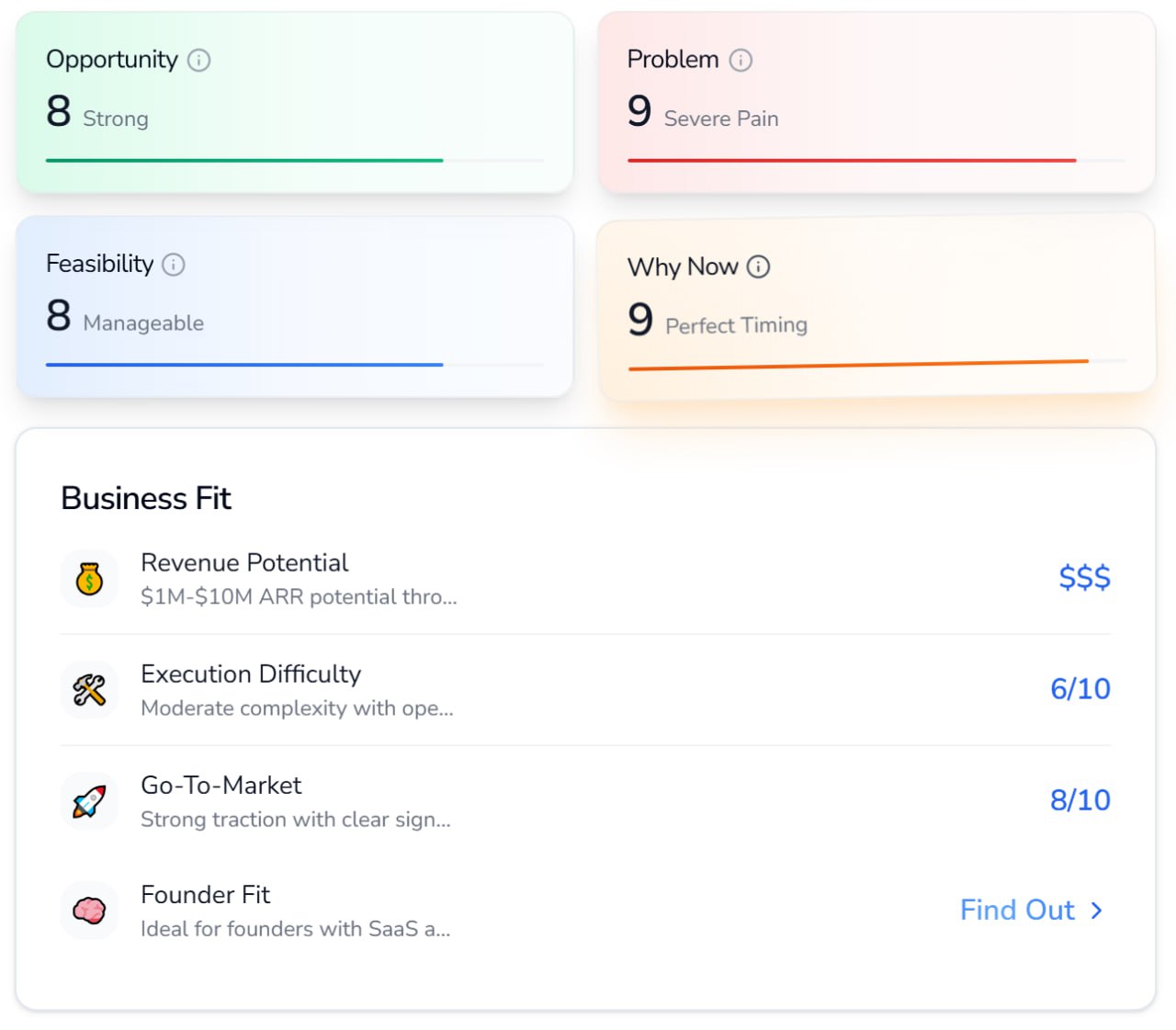Viewport: 1176px width, 1030px height.
Task: Click the money bag Revenue Potential icon
Action: pyautogui.click(x=89, y=579)
